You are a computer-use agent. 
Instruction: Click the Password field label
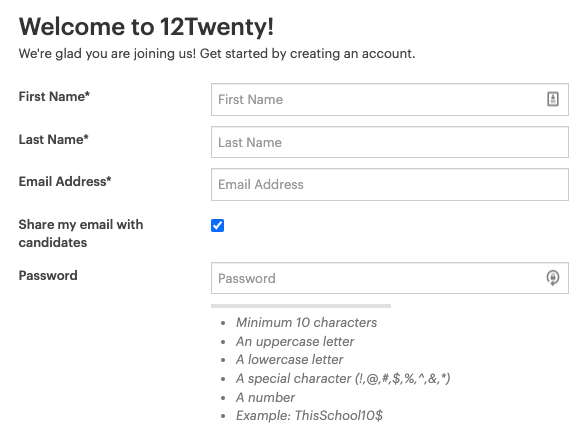[48, 276]
